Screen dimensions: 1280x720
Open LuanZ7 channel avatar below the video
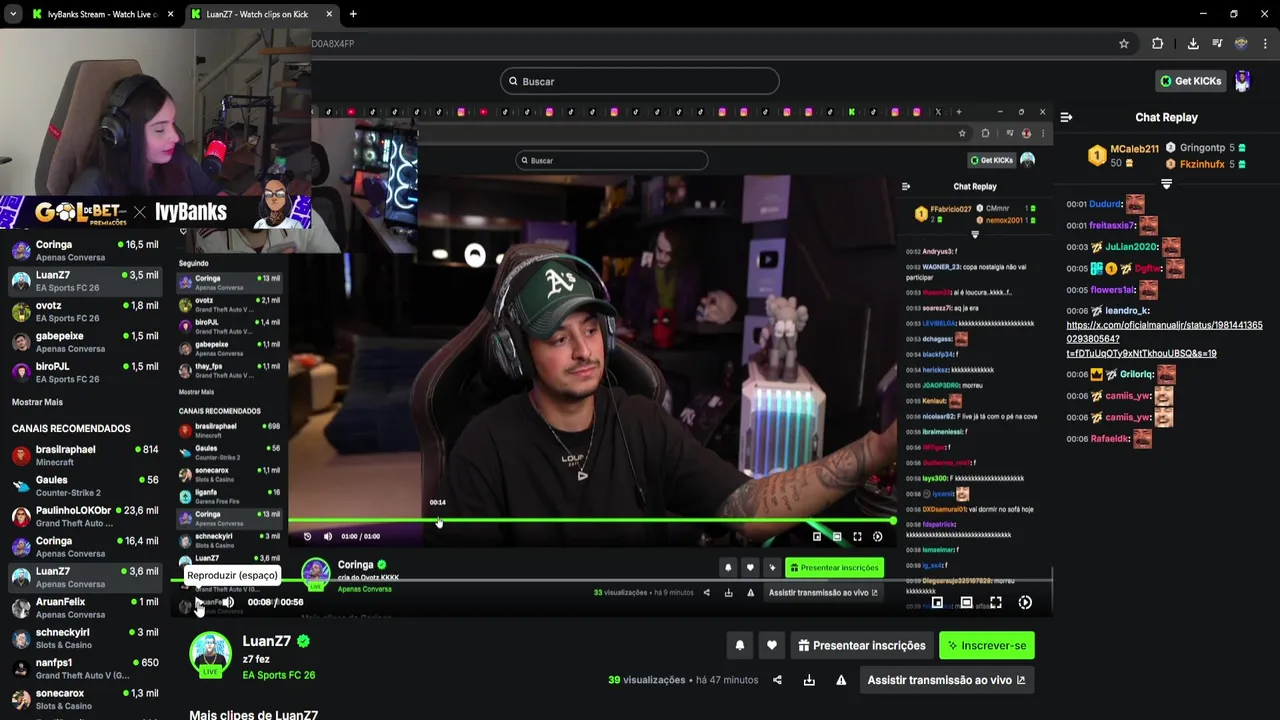coord(210,655)
